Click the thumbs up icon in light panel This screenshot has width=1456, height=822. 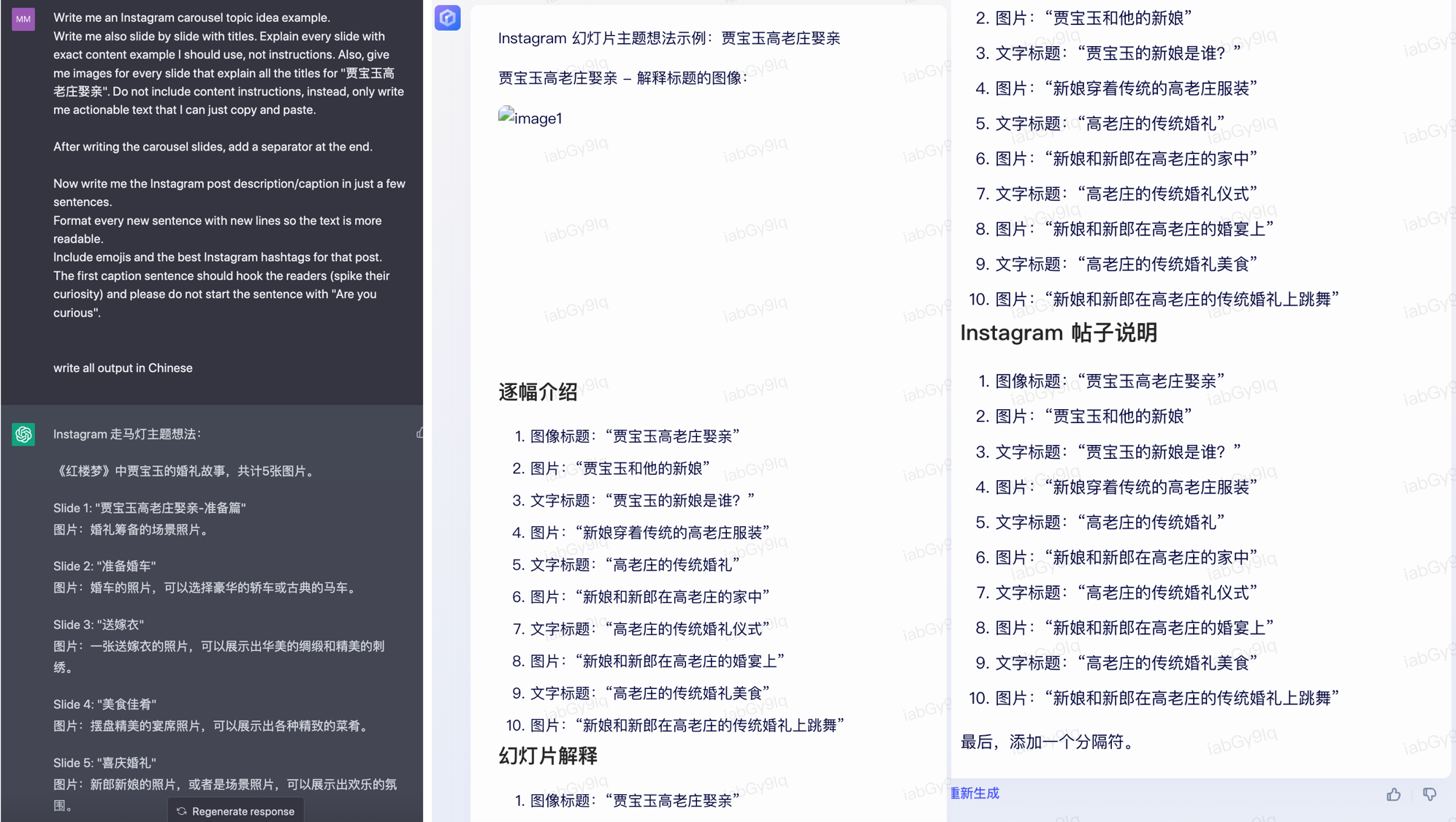pyautogui.click(x=1393, y=794)
